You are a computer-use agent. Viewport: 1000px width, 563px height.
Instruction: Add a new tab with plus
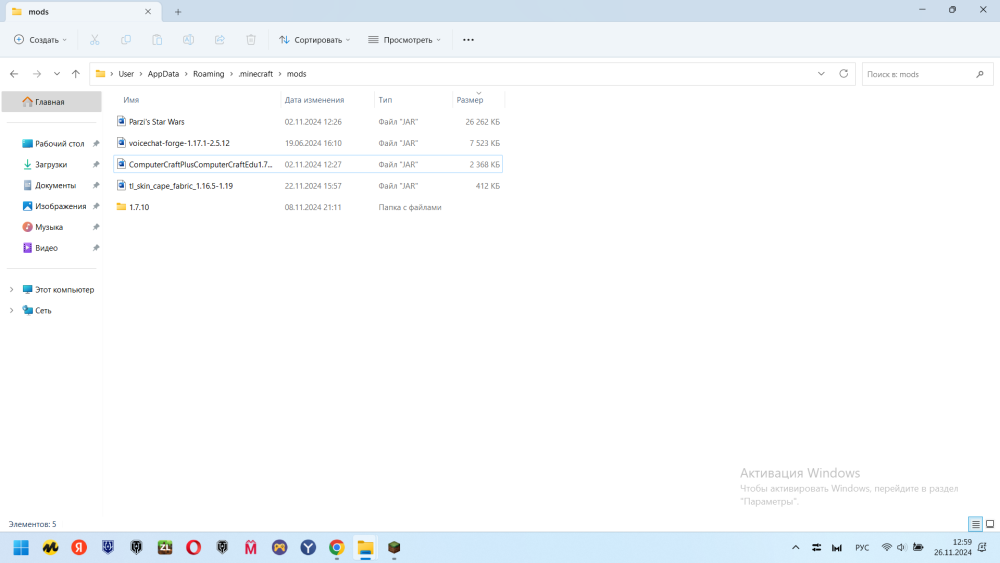pyautogui.click(x=178, y=11)
